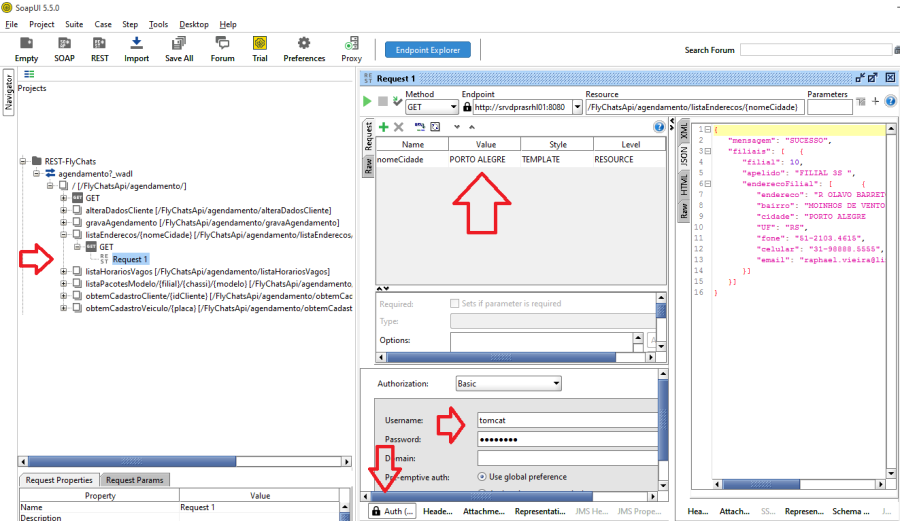
Task: Select Request 1 in the project tree
Action: (x=130, y=259)
